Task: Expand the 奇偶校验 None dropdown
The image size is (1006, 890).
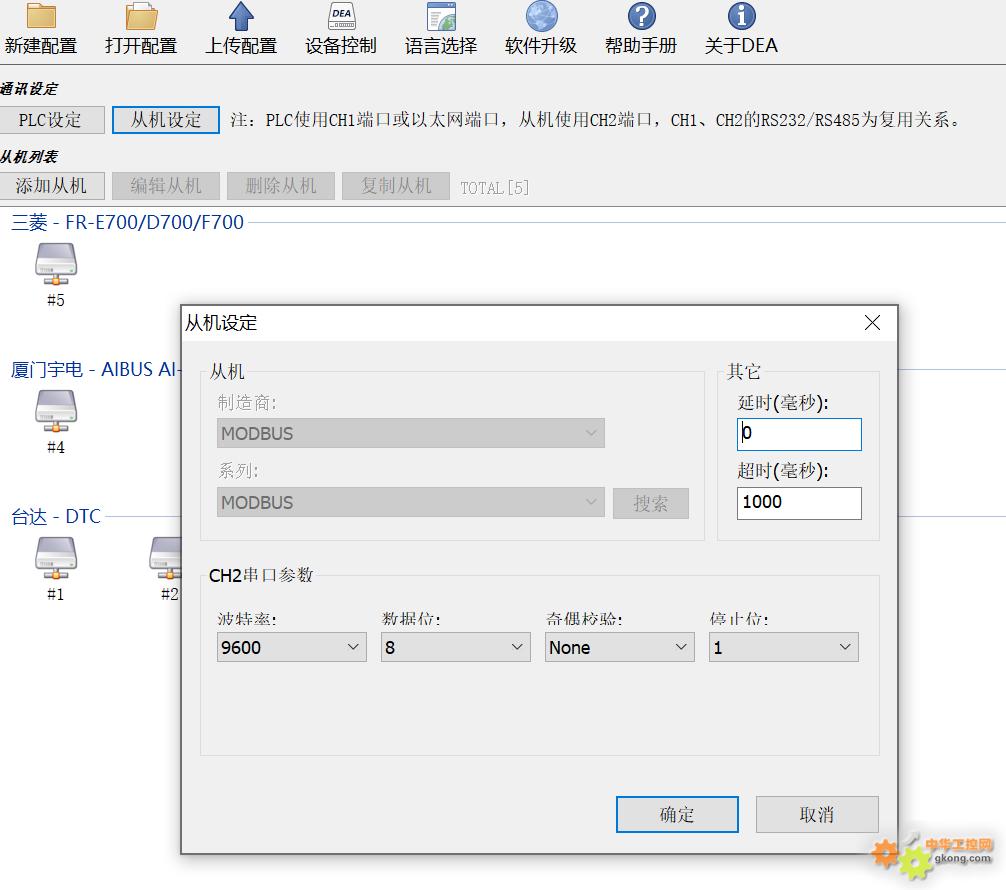Action: (x=619, y=647)
